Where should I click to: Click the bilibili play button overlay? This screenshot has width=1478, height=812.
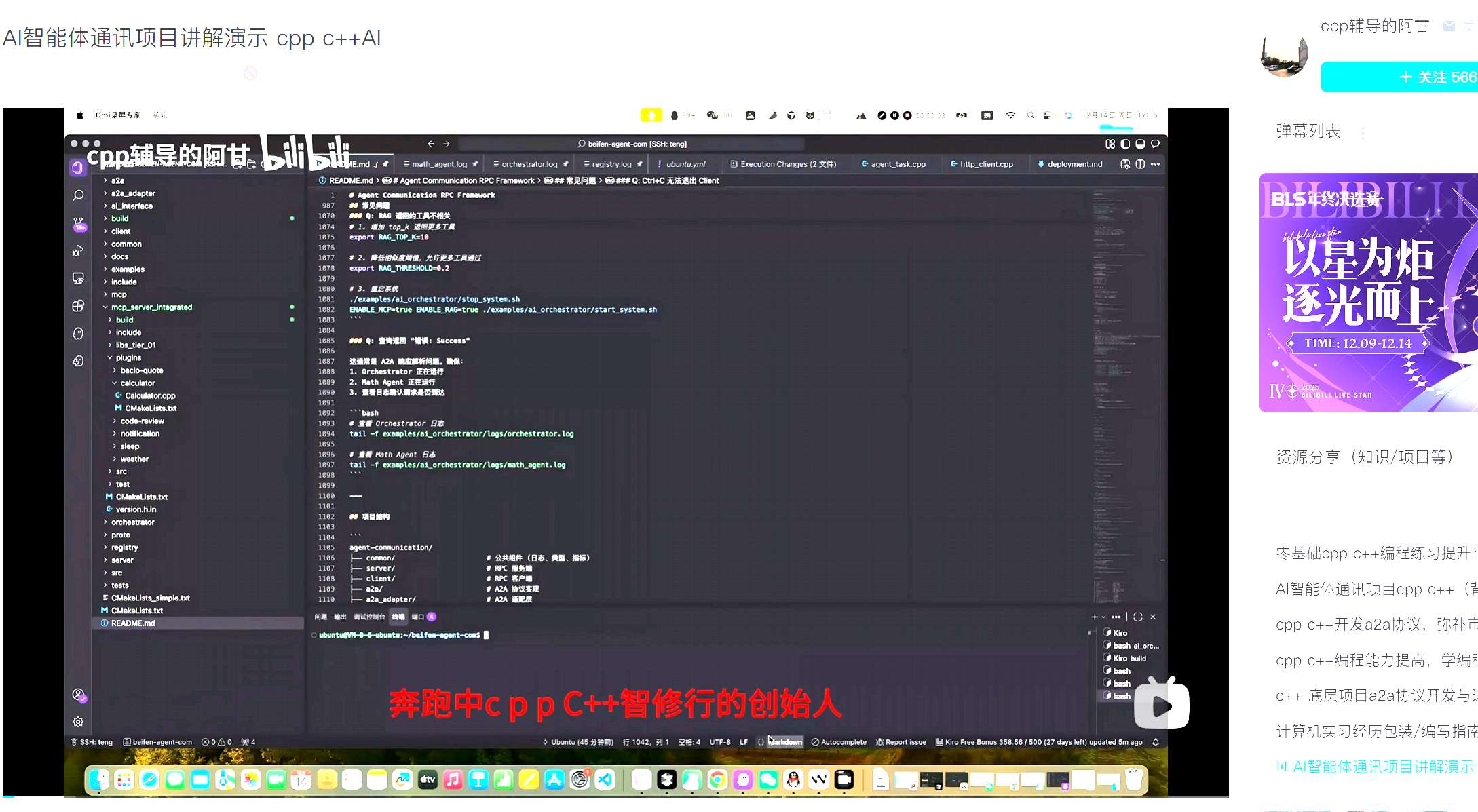point(1161,706)
